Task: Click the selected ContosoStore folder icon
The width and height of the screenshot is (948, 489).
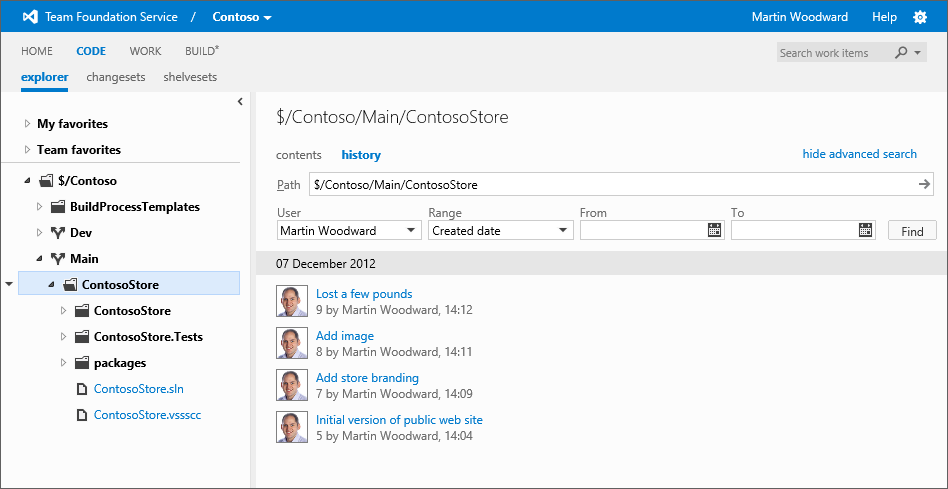Action: (x=70, y=284)
